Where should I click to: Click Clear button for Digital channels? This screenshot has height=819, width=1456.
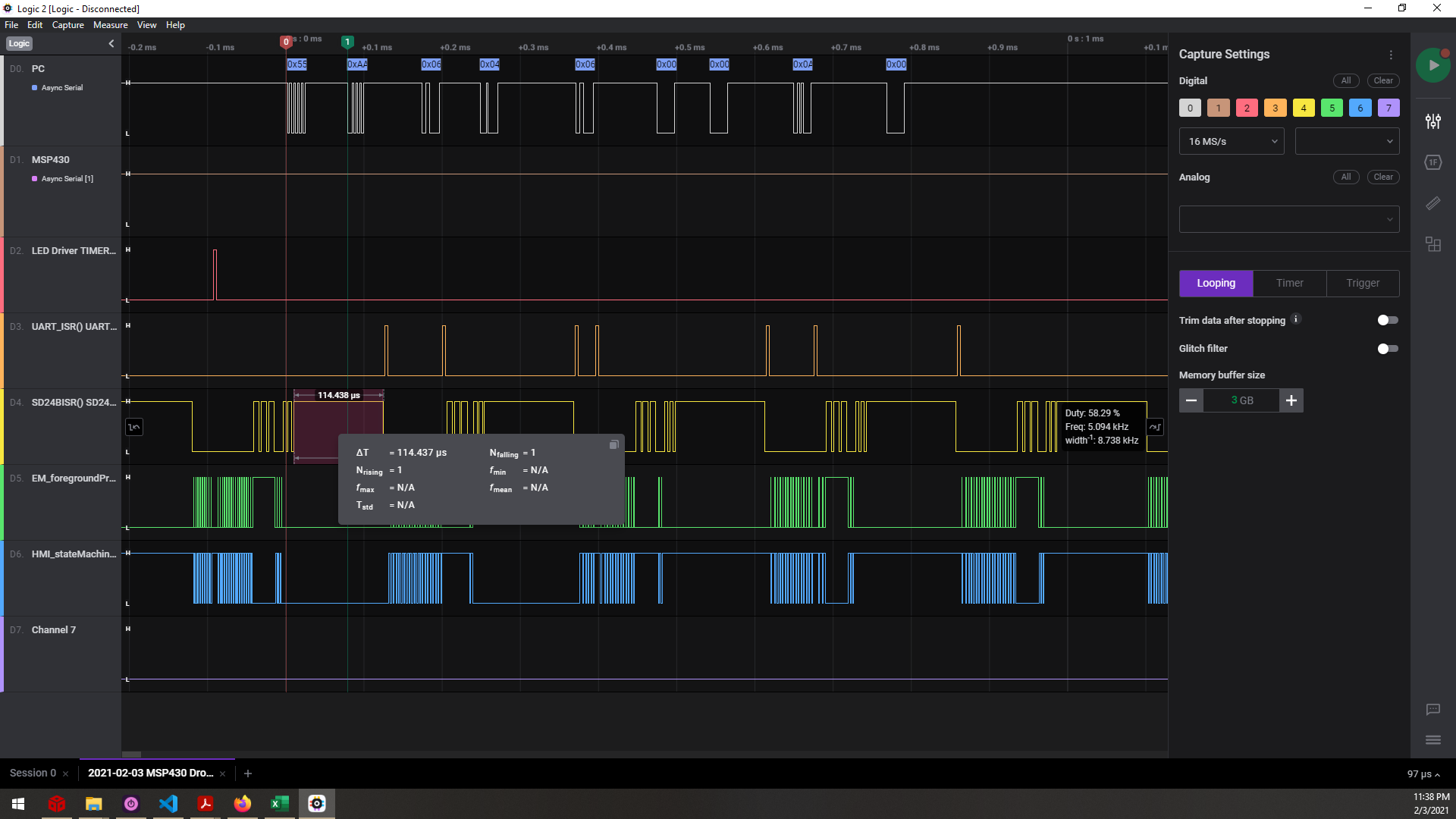1382,80
